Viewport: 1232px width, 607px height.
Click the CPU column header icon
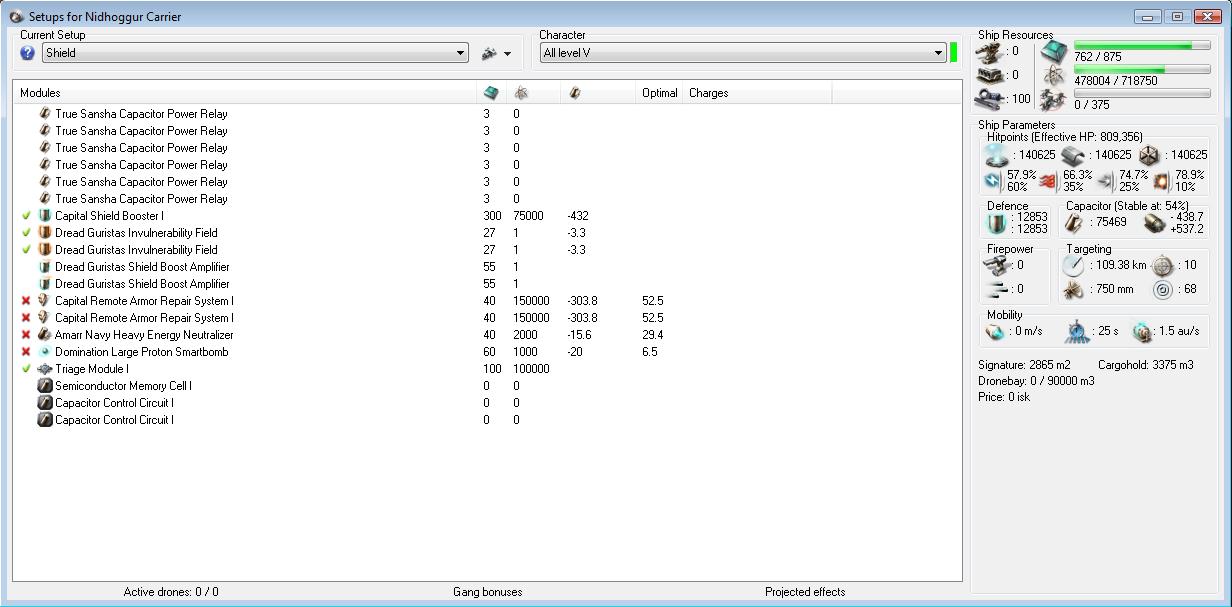pos(490,93)
